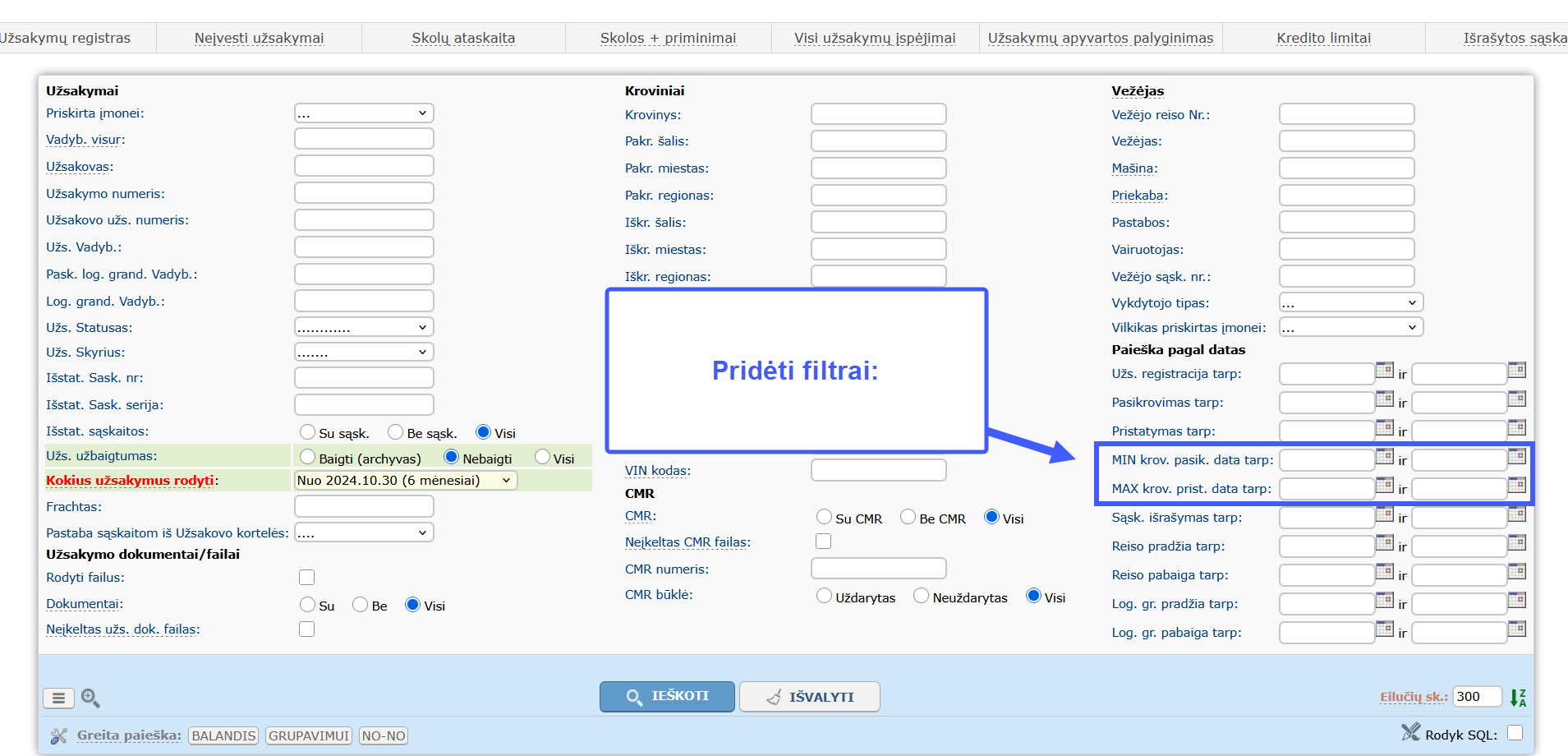Apply NO-NO quick search
The height and width of the screenshot is (756, 1568).
click(x=384, y=735)
